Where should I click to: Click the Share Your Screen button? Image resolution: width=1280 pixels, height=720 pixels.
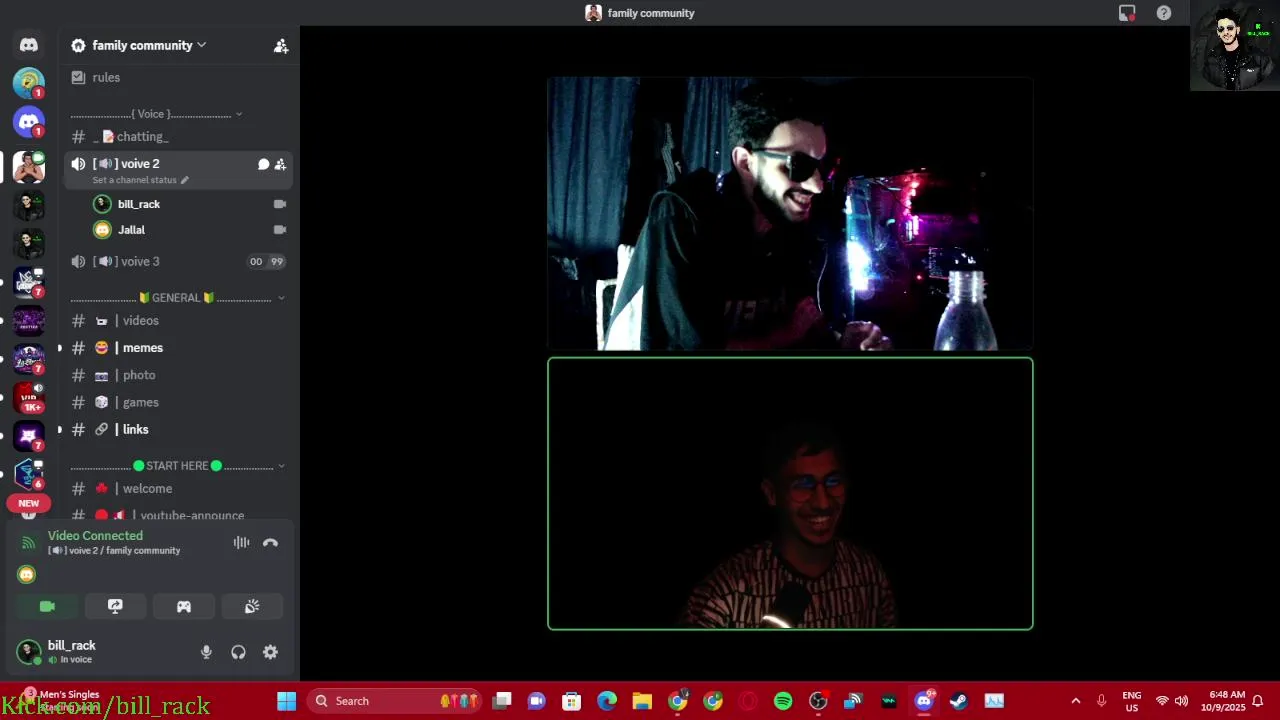(x=115, y=606)
